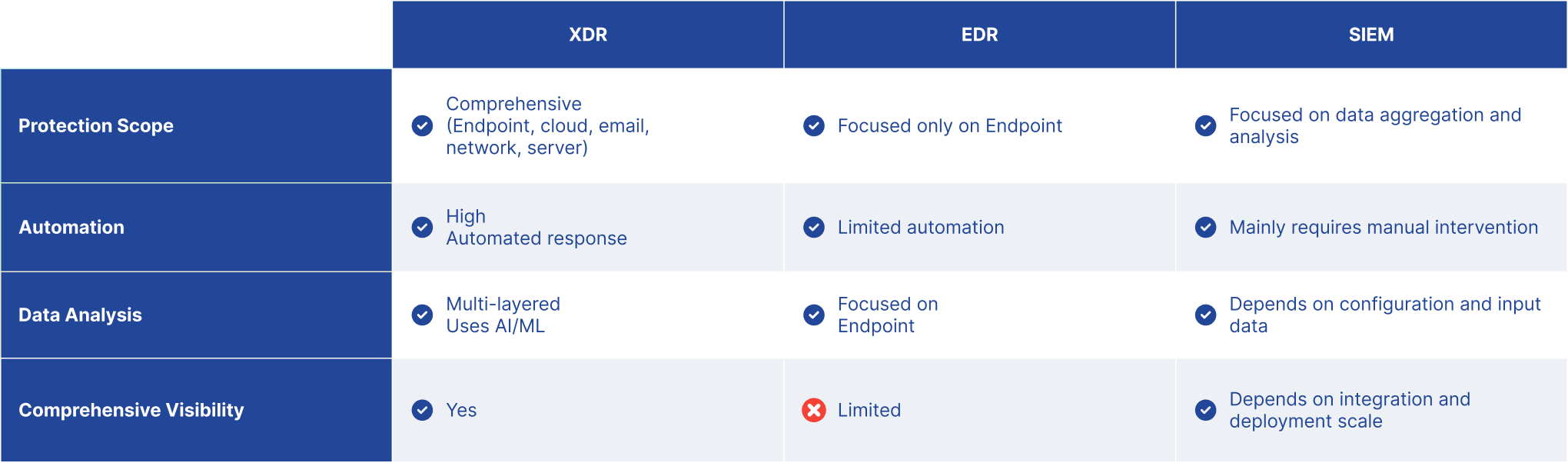Click the check icon beside Depends on integration
This screenshot has width=1568, height=463.
click(1206, 410)
